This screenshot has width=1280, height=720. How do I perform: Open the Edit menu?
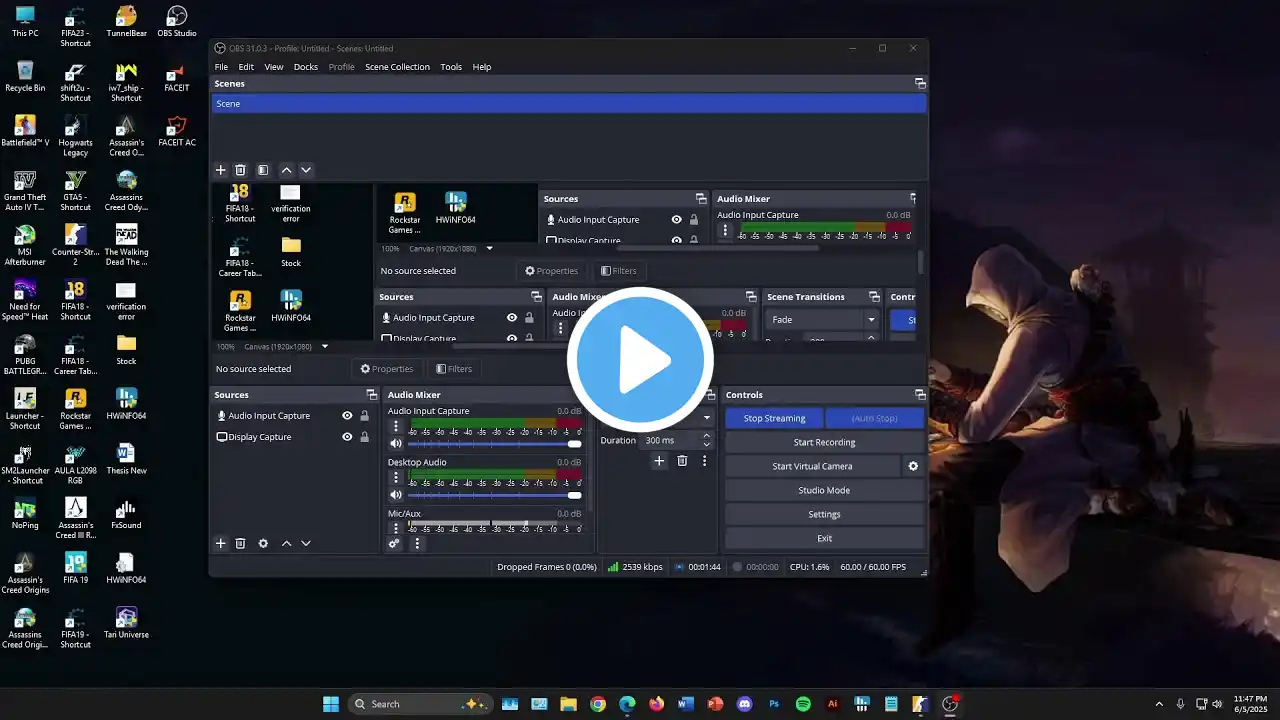click(246, 67)
